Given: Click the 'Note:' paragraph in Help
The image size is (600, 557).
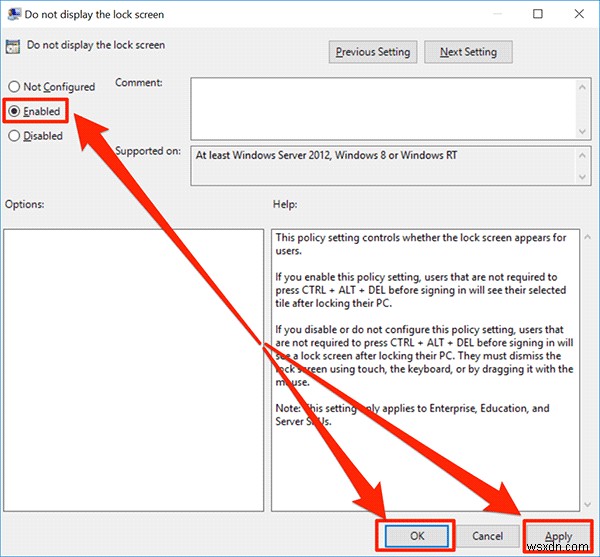Looking at the screenshot, I should (x=412, y=415).
